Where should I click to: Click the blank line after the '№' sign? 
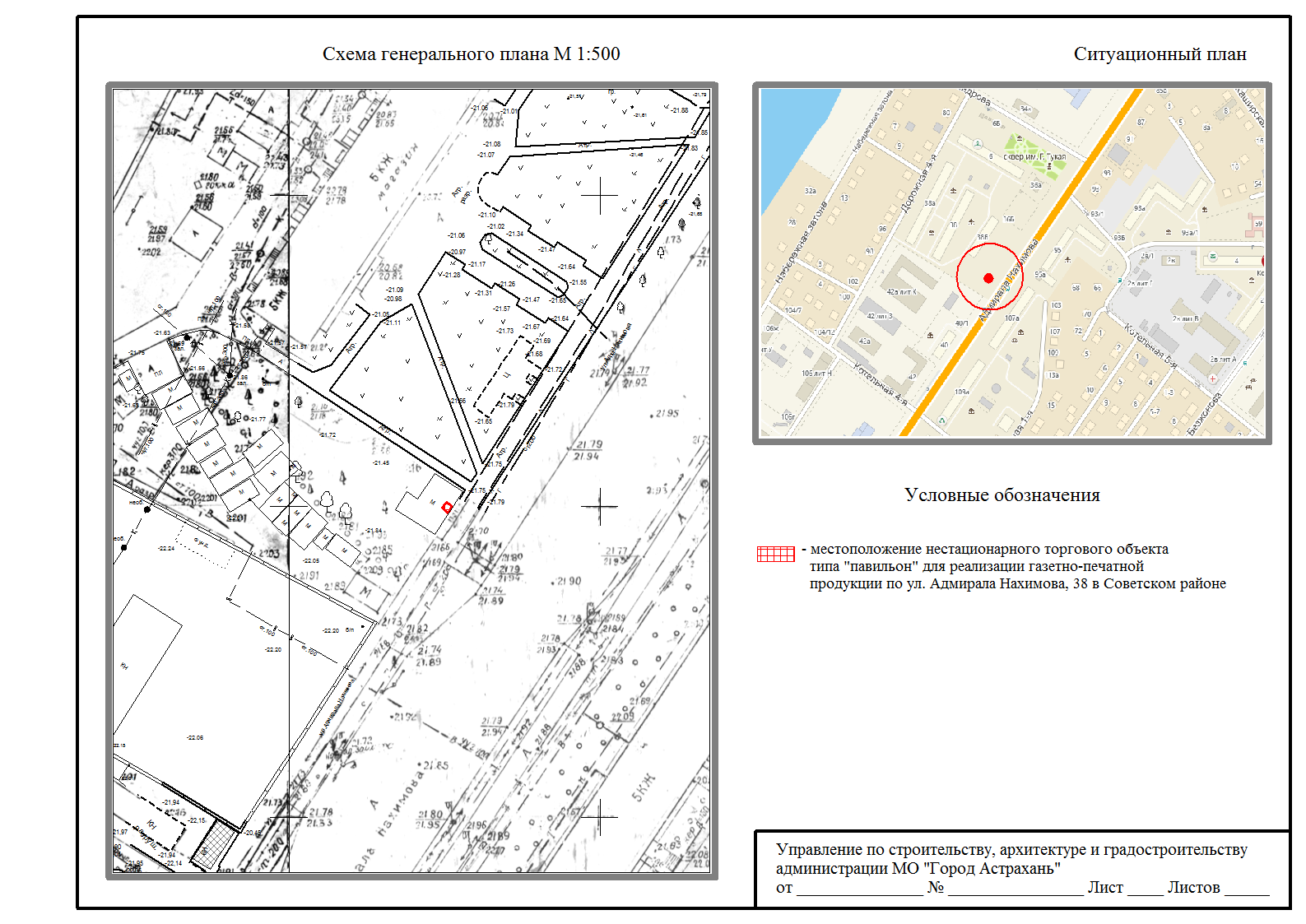point(1015,889)
